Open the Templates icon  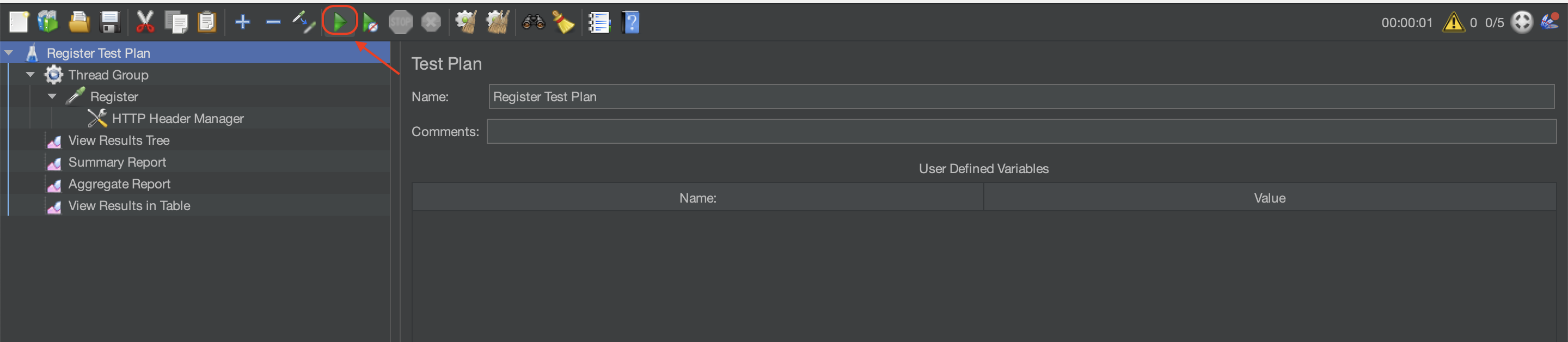(48, 22)
